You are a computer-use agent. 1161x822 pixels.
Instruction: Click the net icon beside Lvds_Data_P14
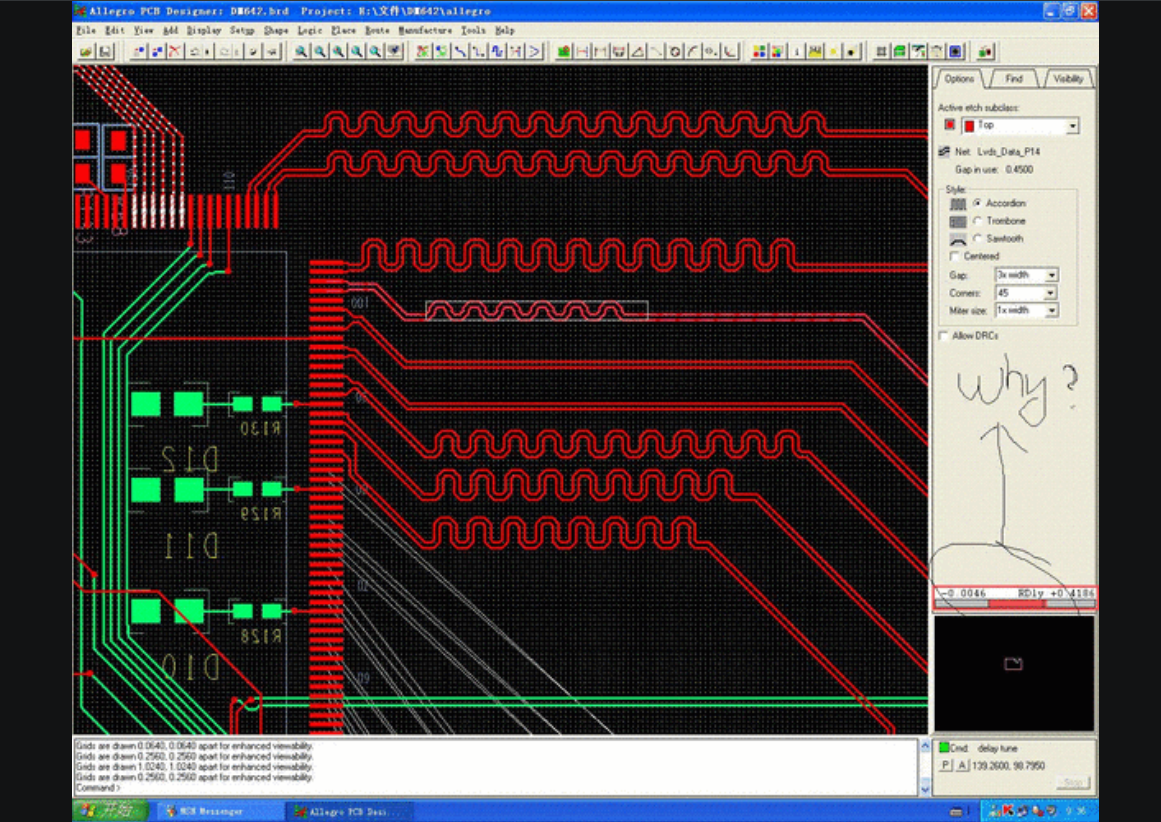[944, 152]
